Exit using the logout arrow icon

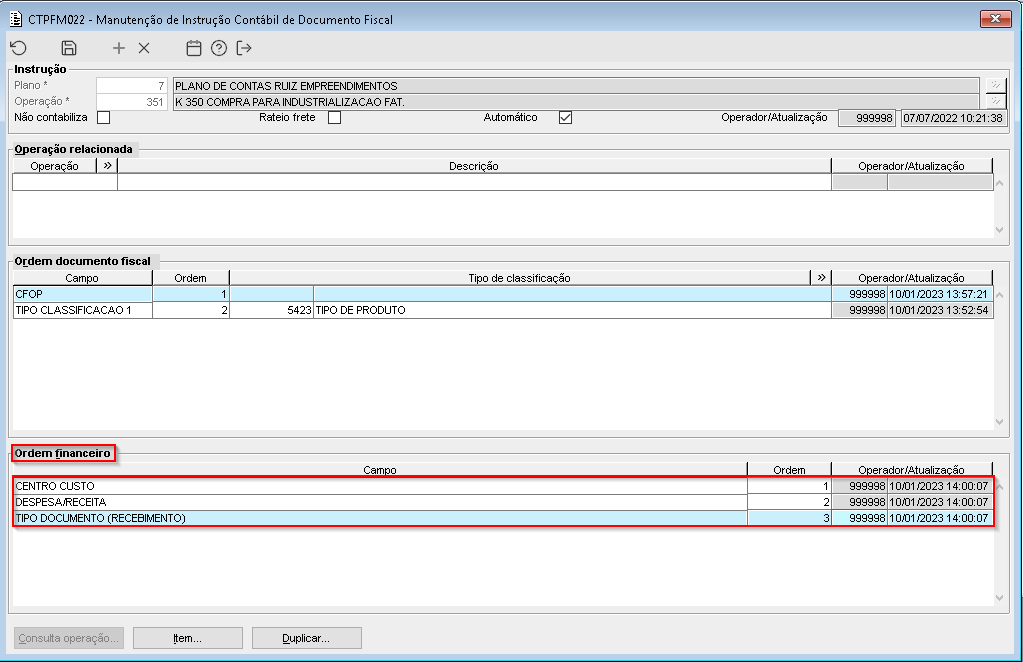244,48
